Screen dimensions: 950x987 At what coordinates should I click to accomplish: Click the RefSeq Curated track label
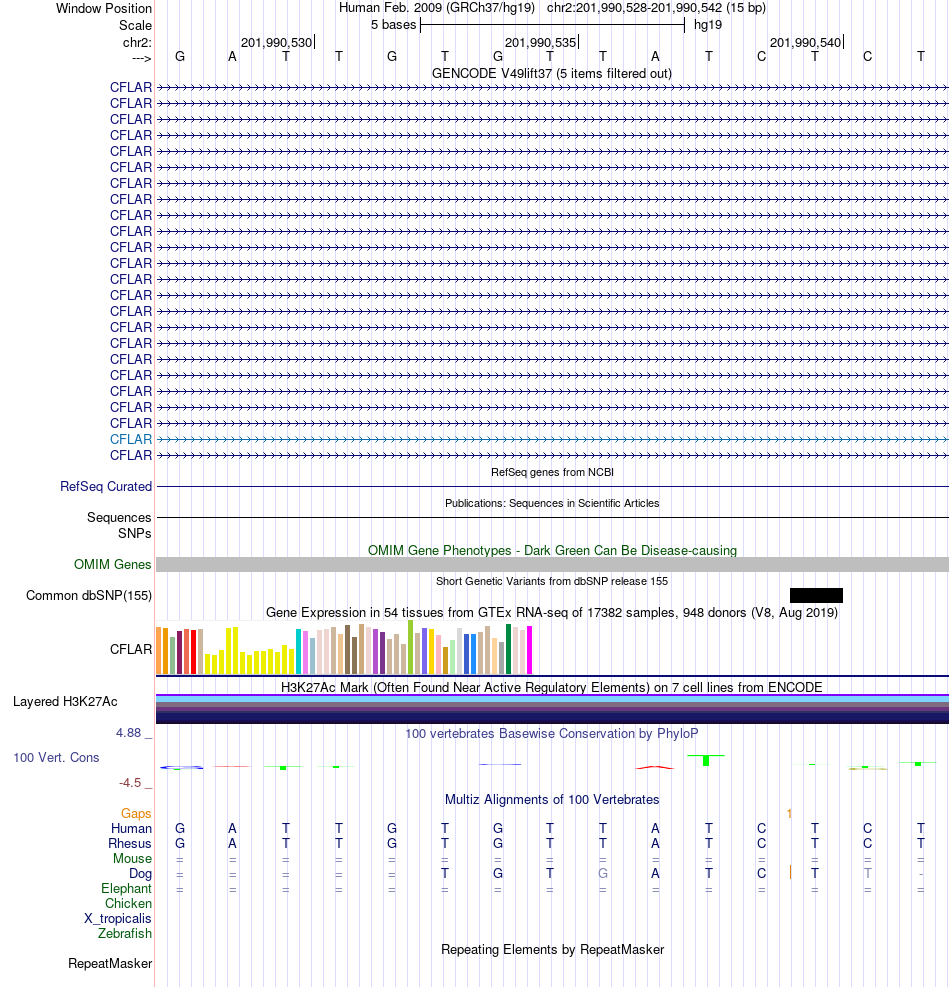pos(106,487)
